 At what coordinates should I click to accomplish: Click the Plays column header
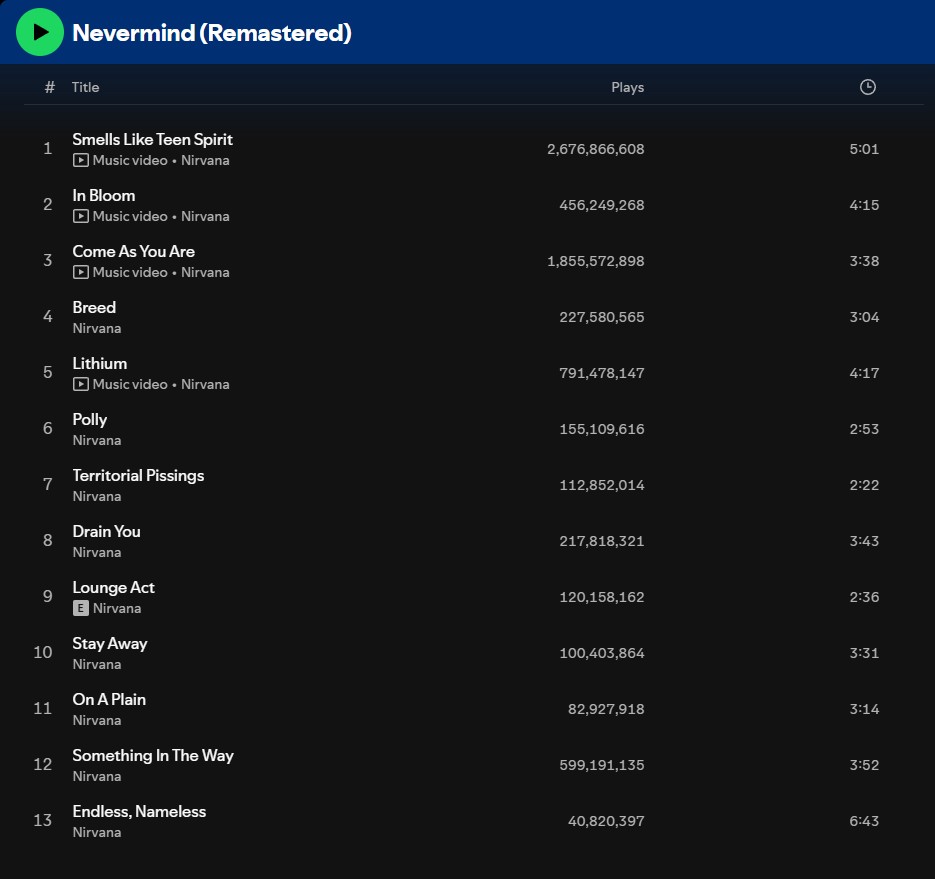pos(627,87)
